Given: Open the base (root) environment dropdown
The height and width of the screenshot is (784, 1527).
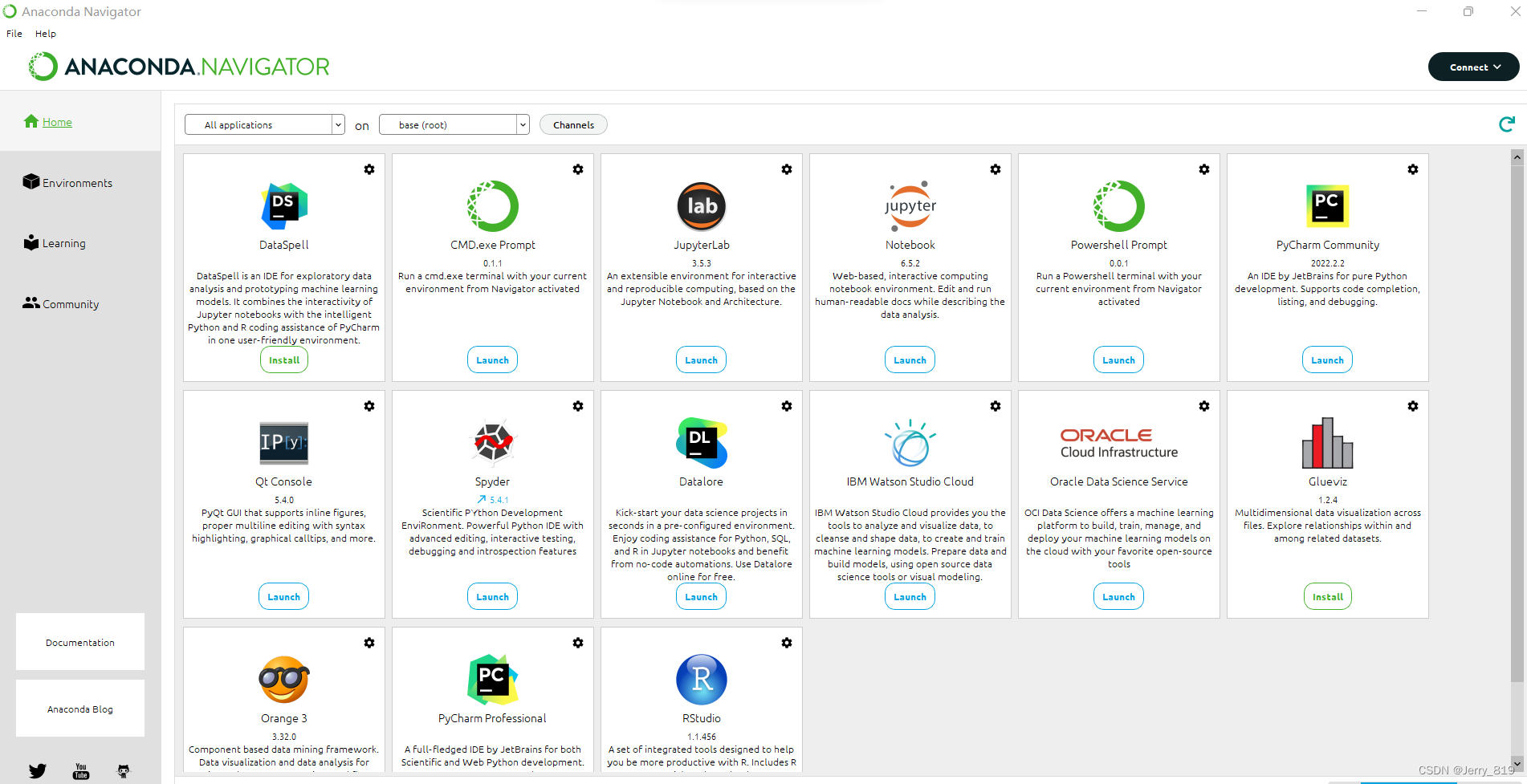Looking at the screenshot, I should [454, 124].
